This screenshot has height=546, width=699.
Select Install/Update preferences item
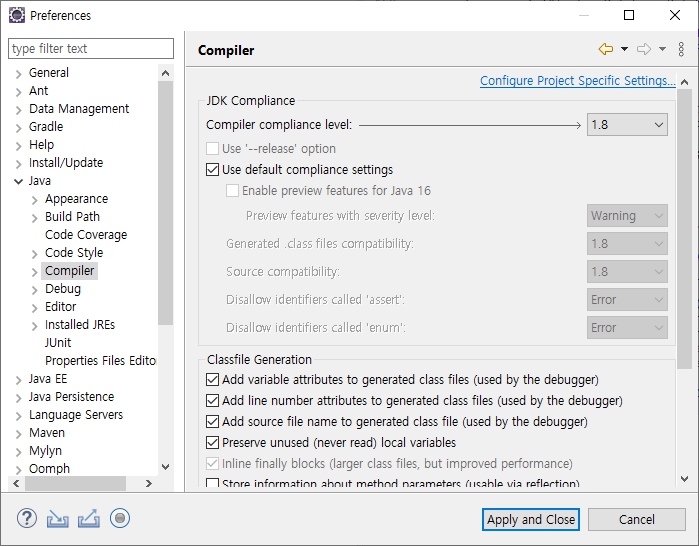(x=66, y=163)
